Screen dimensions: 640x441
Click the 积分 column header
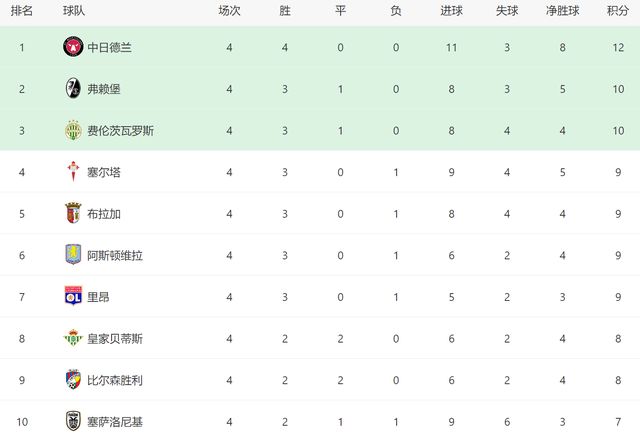(x=618, y=11)
